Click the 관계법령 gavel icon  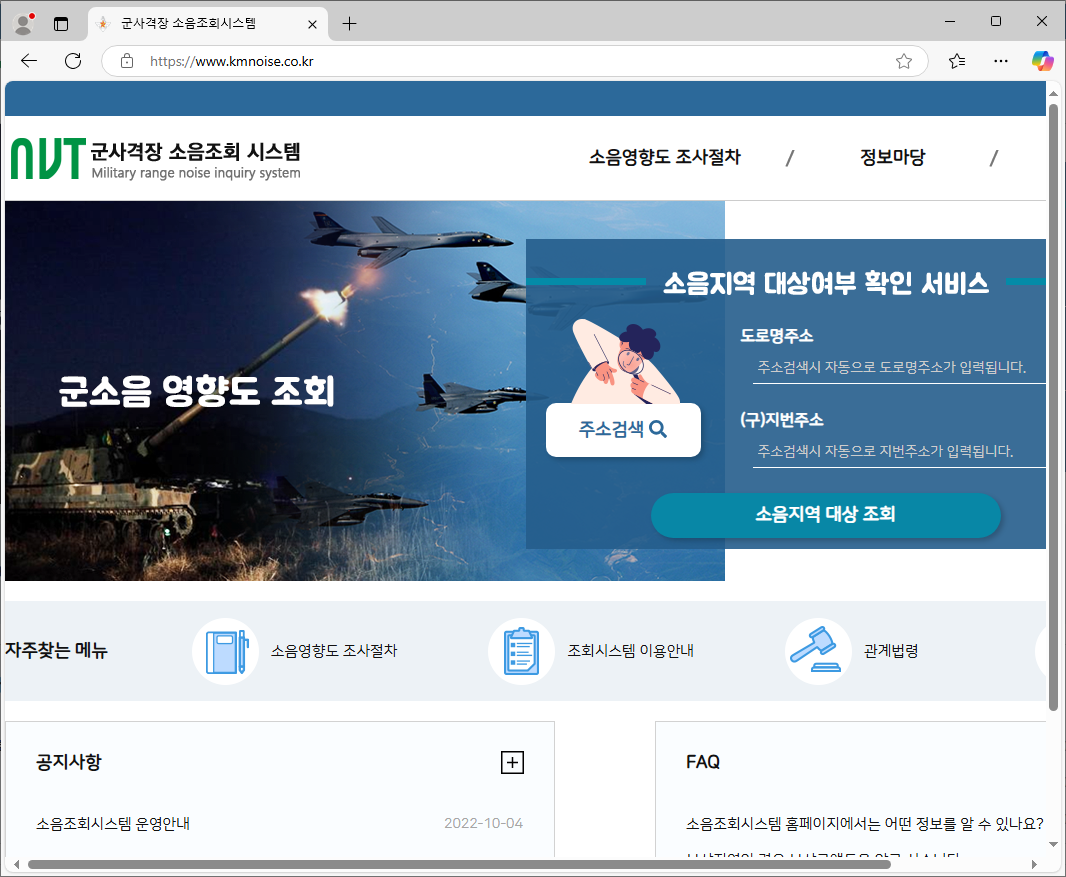coord(818,651)
